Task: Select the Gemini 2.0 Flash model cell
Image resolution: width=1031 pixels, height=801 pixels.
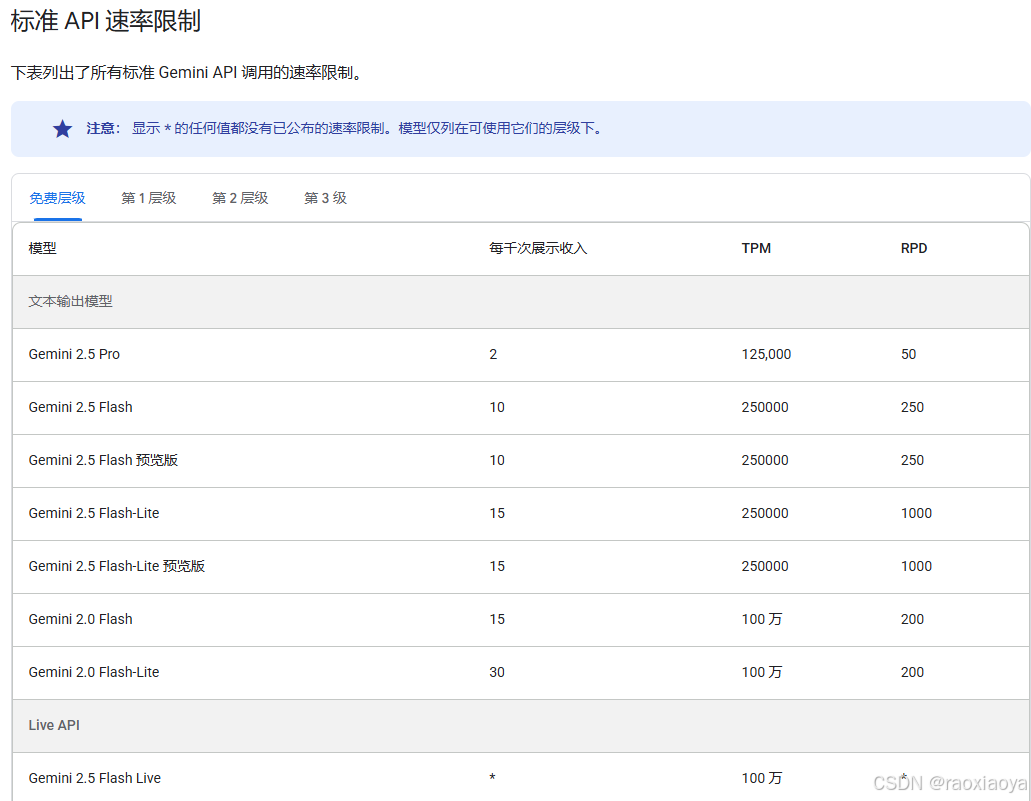Action: point(80,619)
